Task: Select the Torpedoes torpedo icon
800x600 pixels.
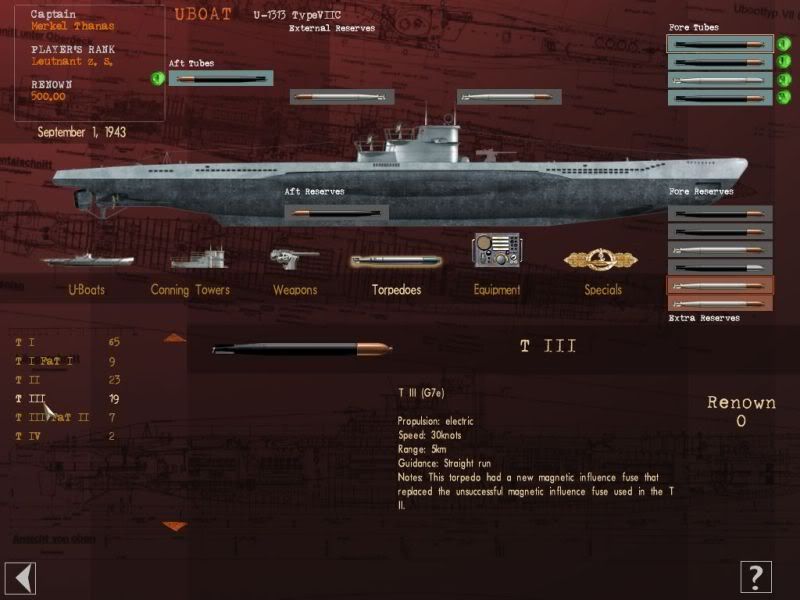Action: pyautogui.click(x=396, y=261)
